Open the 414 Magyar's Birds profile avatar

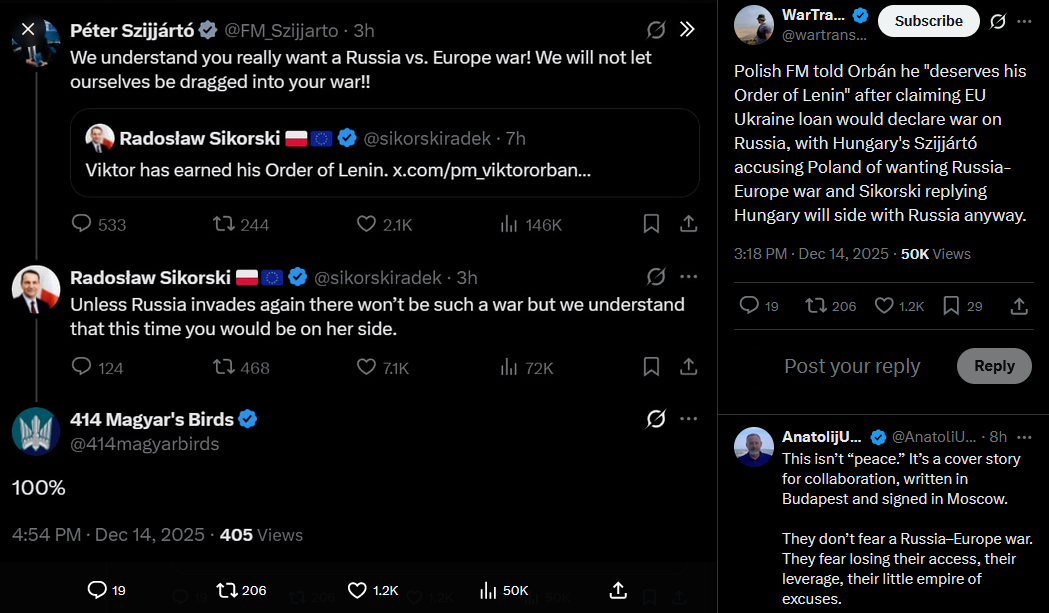36,431
